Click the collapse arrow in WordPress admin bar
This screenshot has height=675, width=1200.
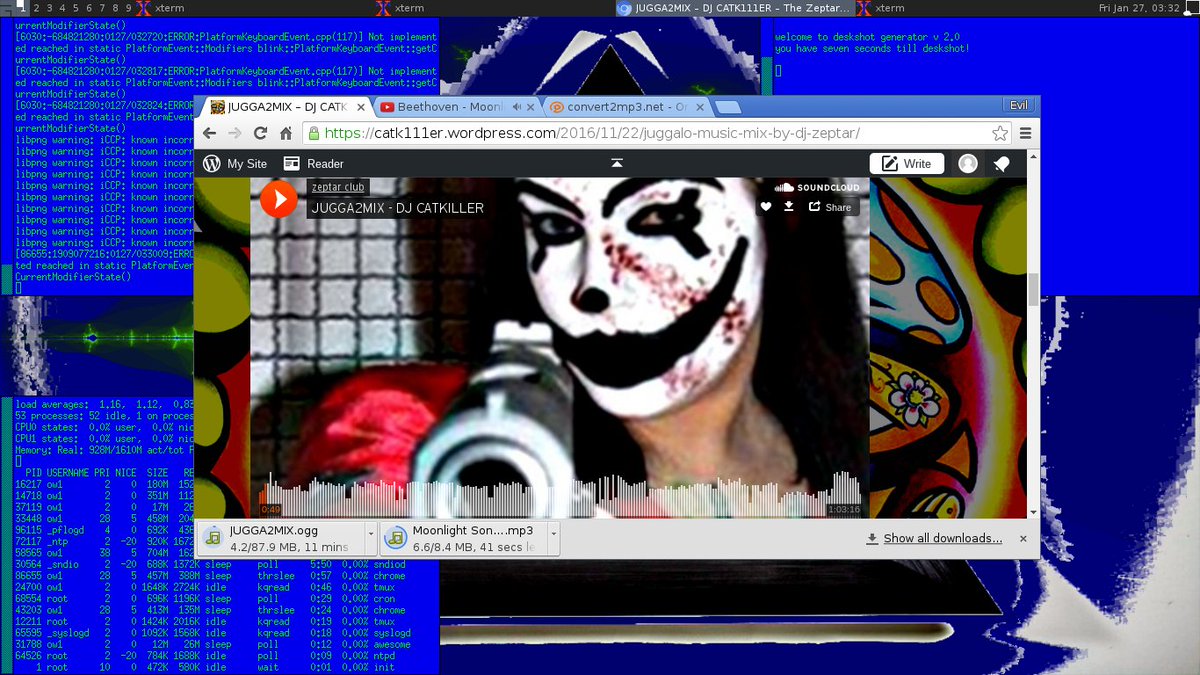(617, 163)
